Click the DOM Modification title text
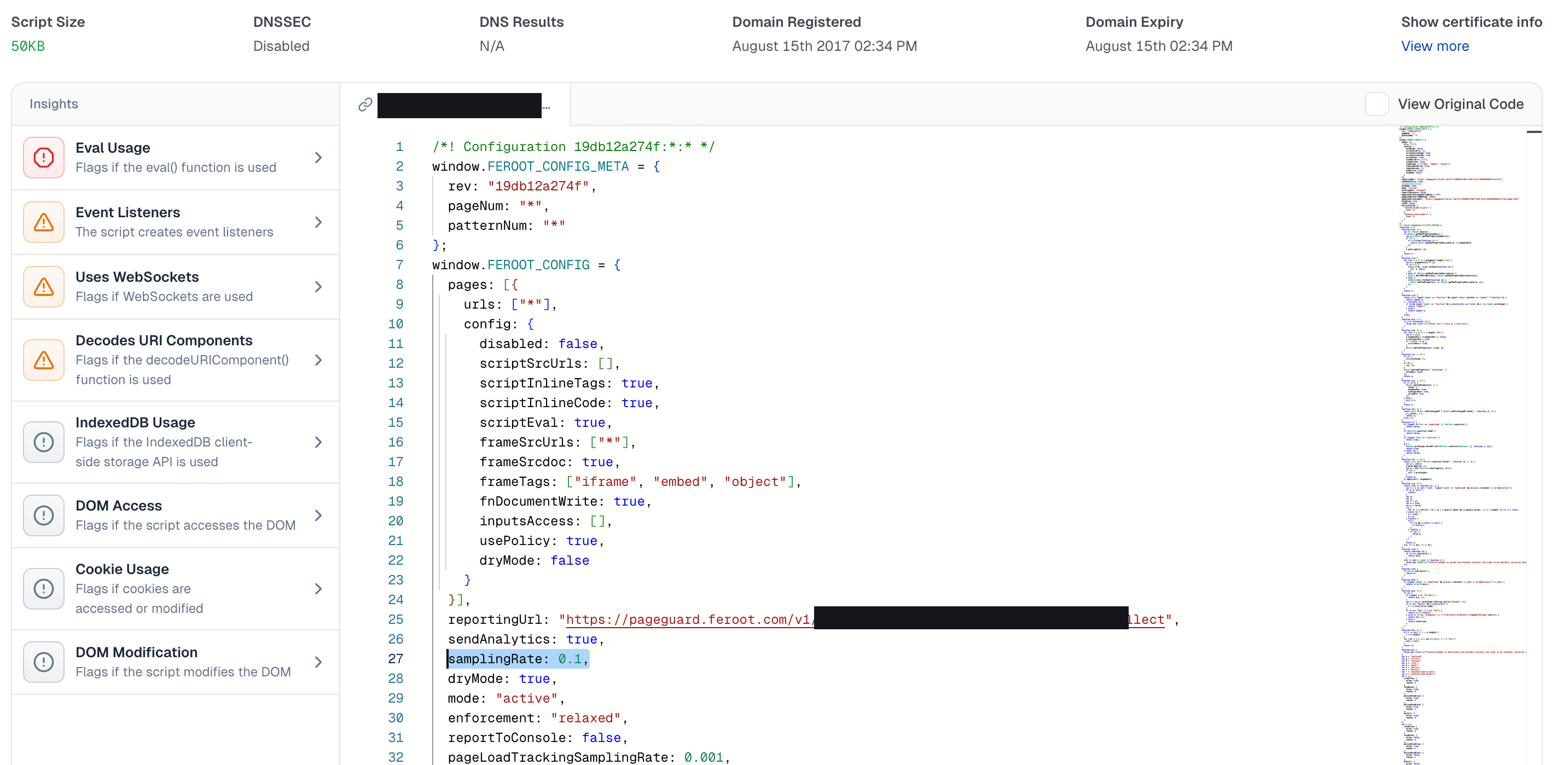 (136, 652)
